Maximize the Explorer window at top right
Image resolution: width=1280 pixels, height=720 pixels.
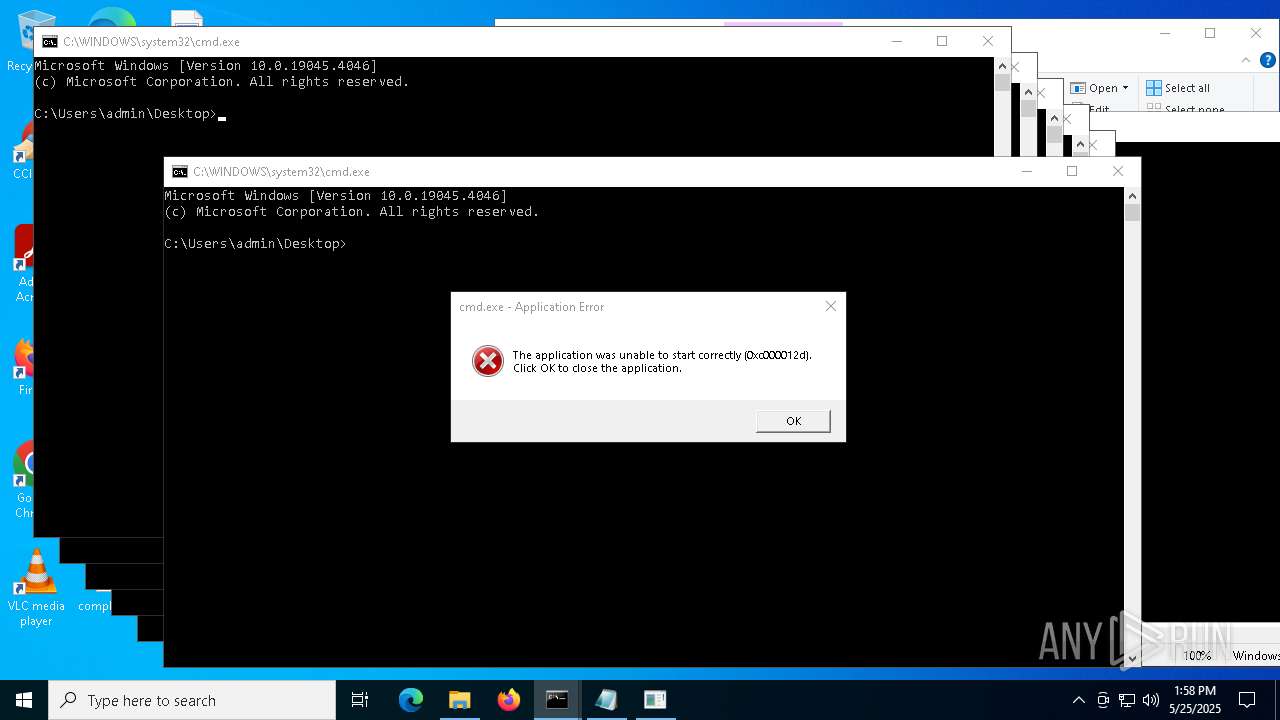coord(1210,33)
